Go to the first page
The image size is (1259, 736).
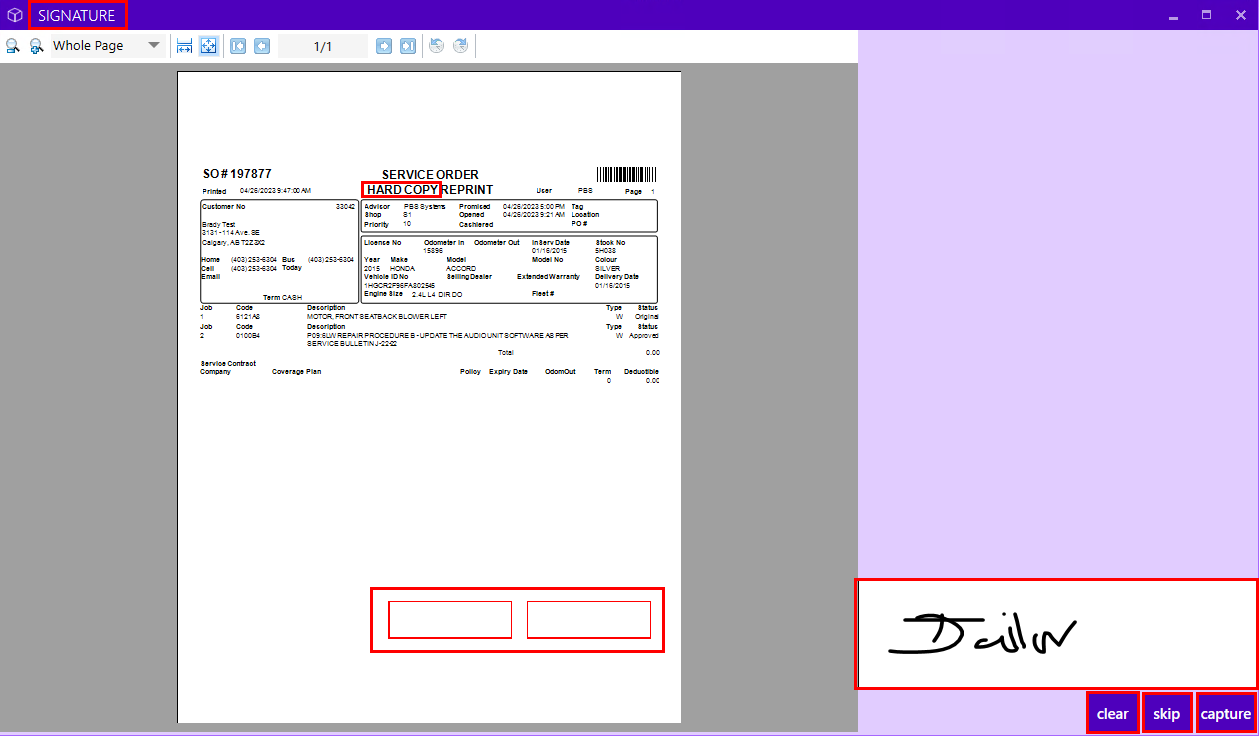[x=238, y=46]
